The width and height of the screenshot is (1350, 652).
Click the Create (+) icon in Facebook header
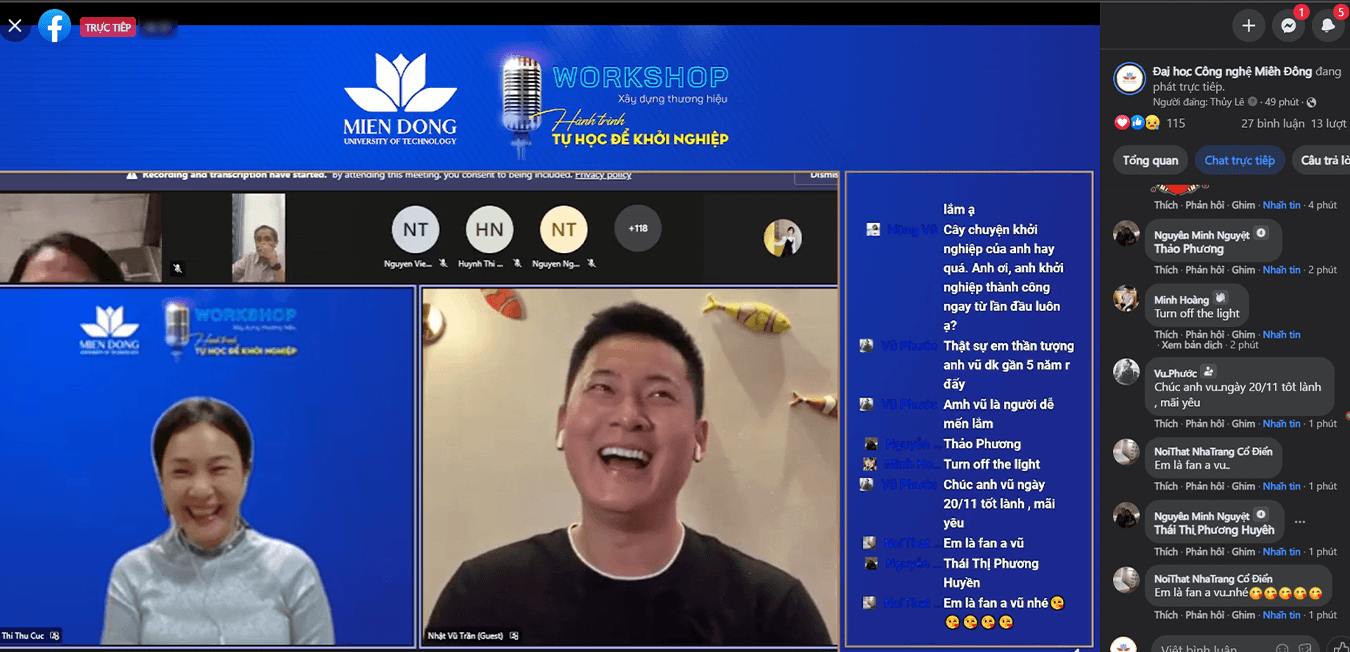coord(1248,25)
